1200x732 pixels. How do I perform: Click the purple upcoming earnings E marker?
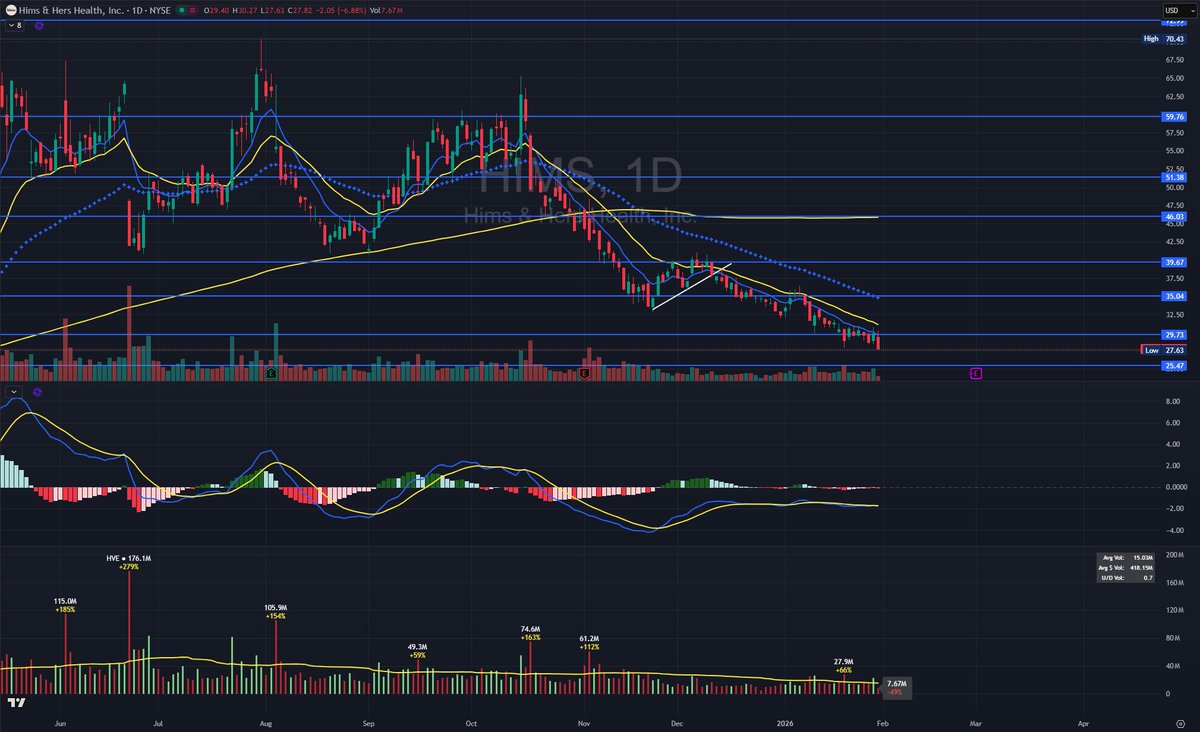pos(976,372)
